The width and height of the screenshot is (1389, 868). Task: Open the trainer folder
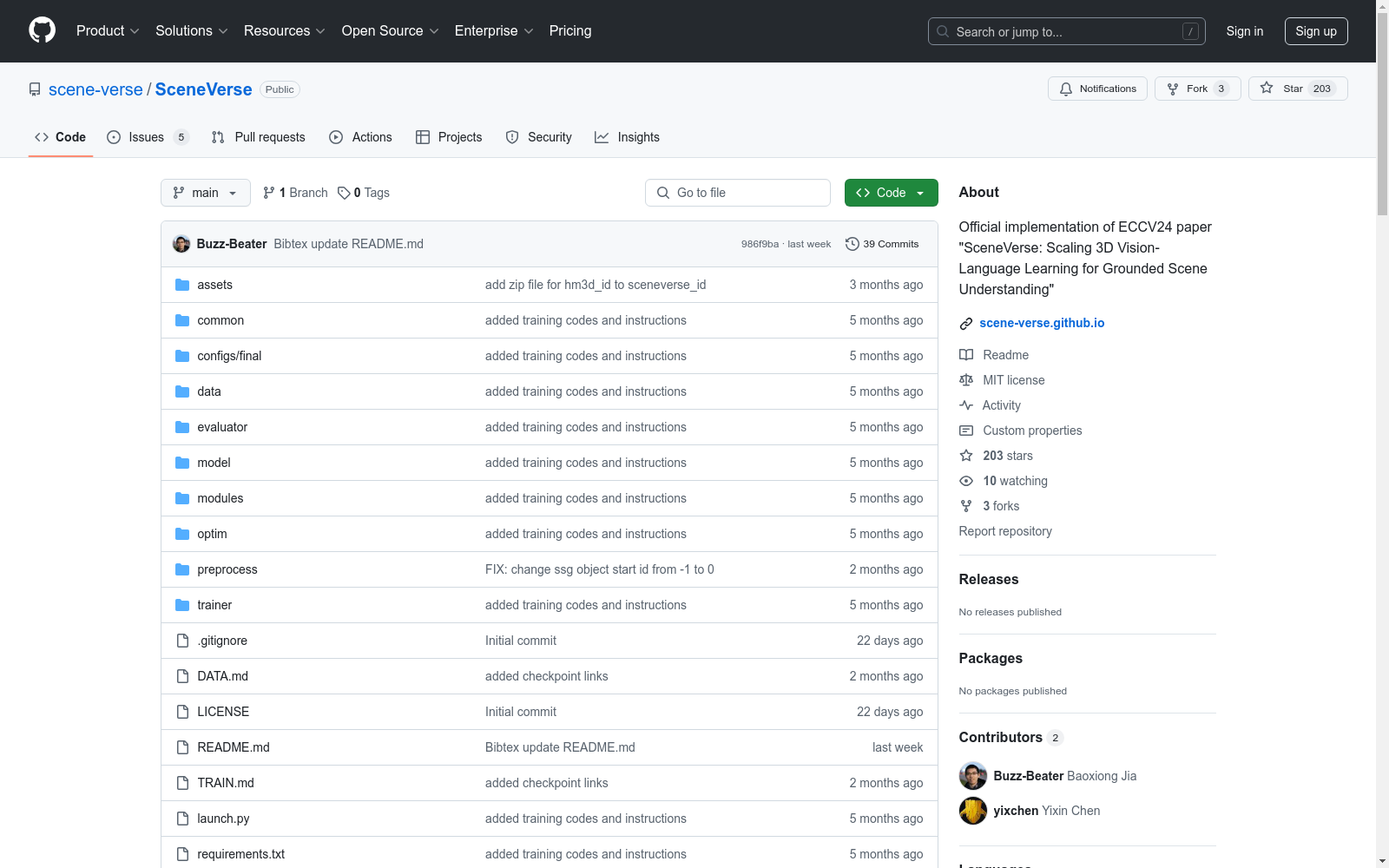click(214, 605)
